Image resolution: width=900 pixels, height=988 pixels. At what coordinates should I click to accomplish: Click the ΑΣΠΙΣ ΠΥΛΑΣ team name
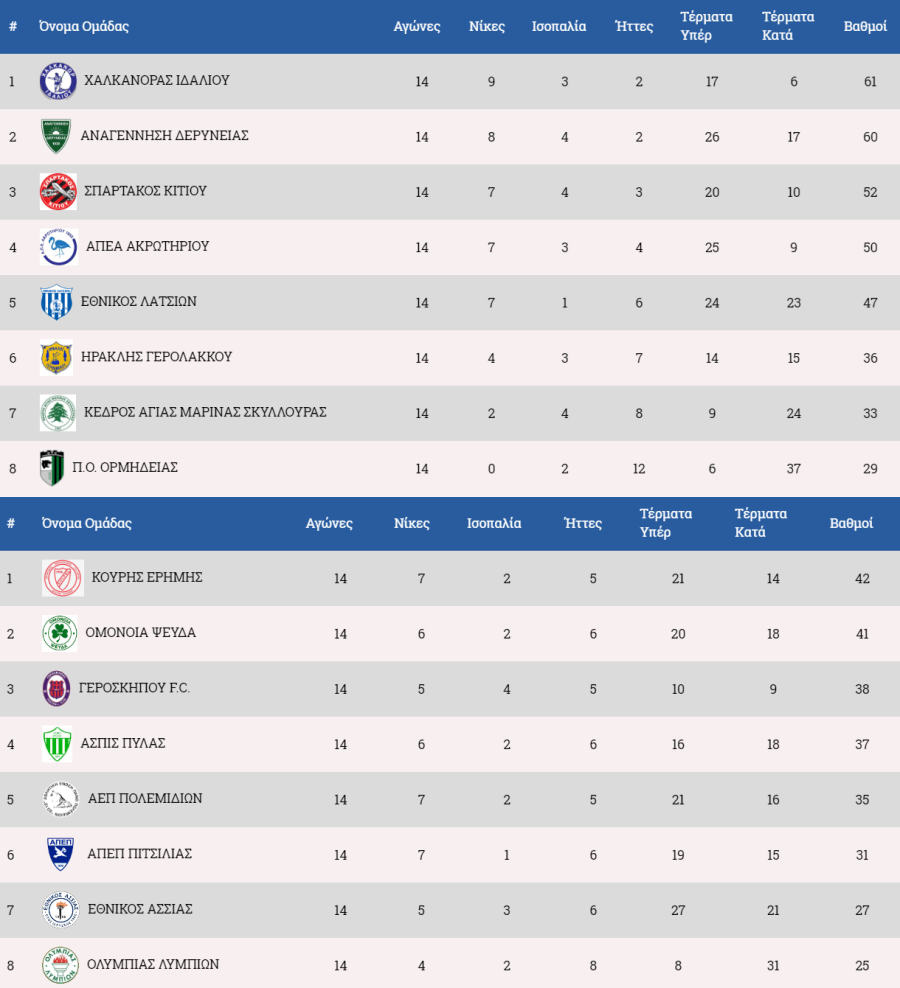pyautogui.click(x=123, y=744)
